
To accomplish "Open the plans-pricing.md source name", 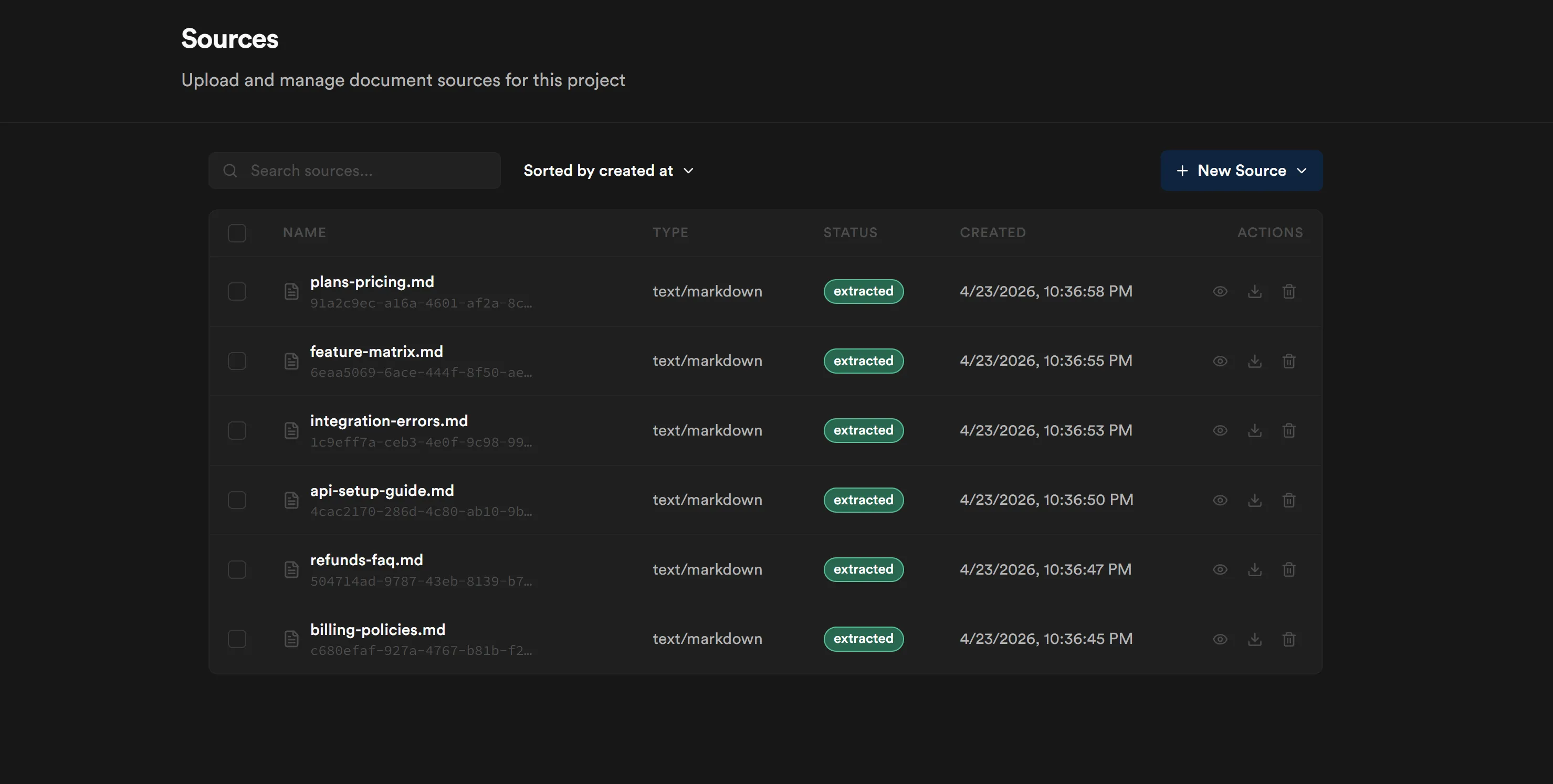I will click(x=372, y=282).
